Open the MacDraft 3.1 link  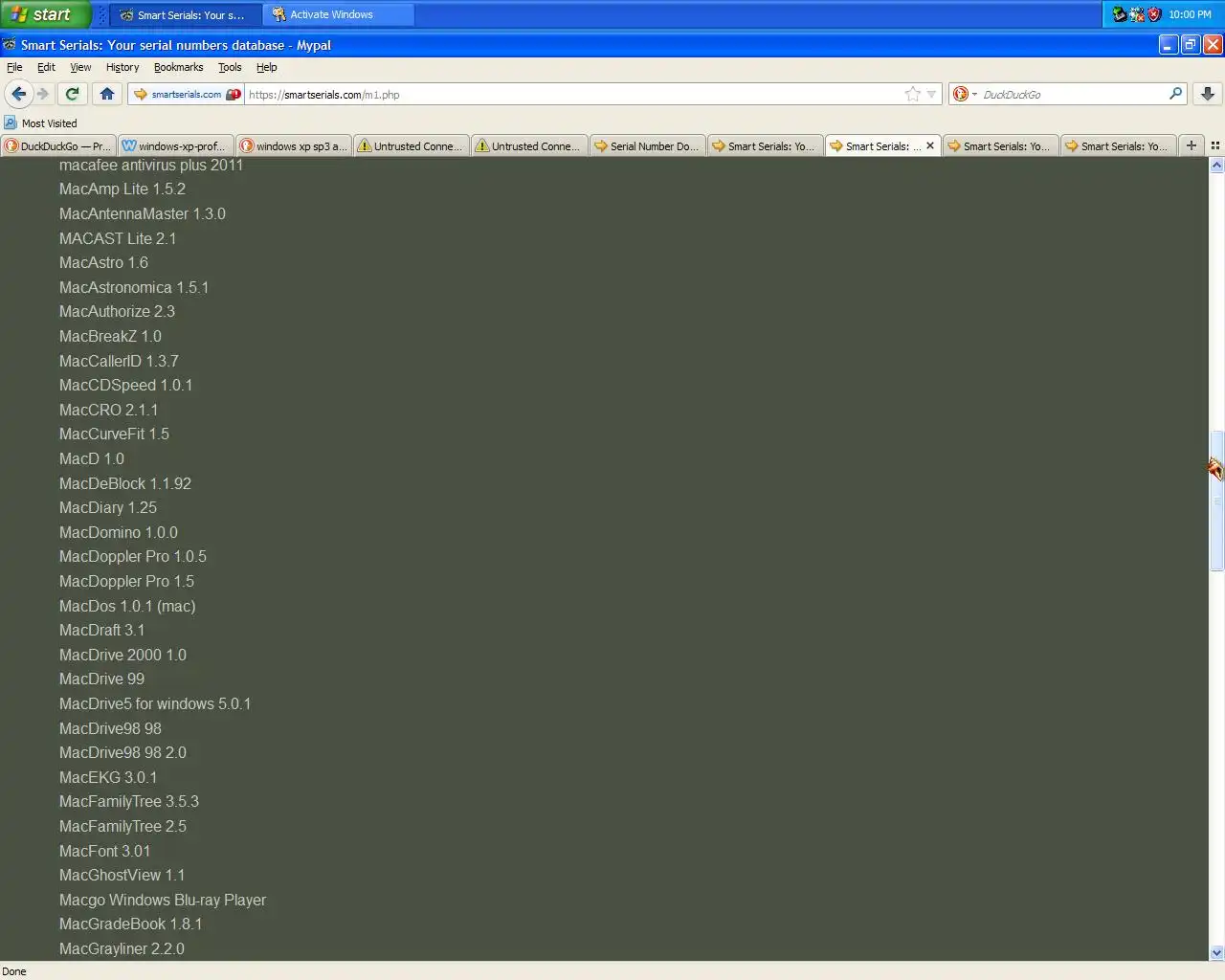102,631
